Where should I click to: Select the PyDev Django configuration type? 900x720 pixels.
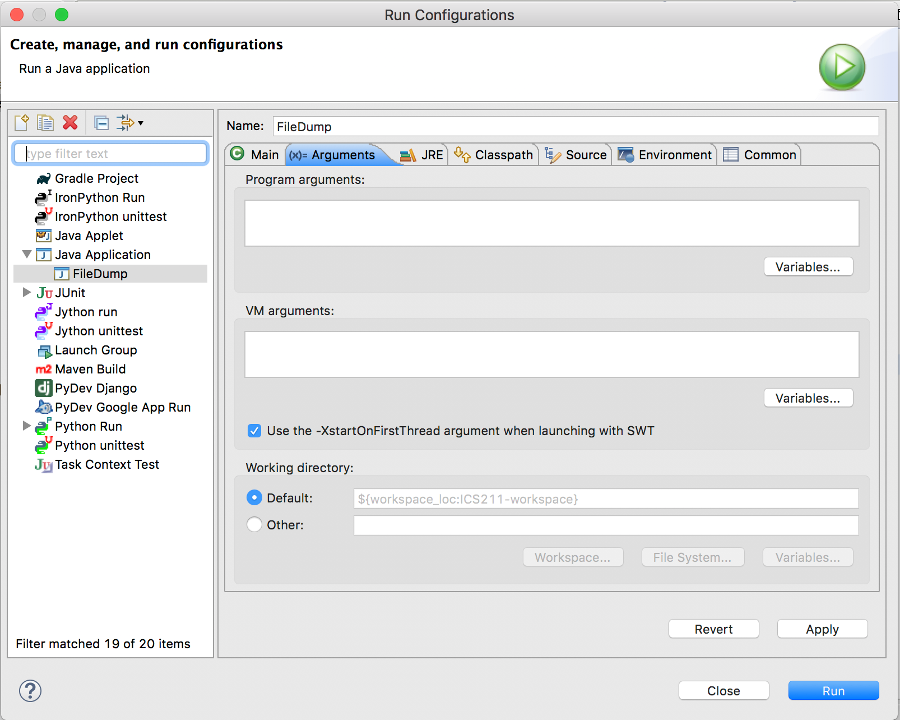tap(90, 388)
